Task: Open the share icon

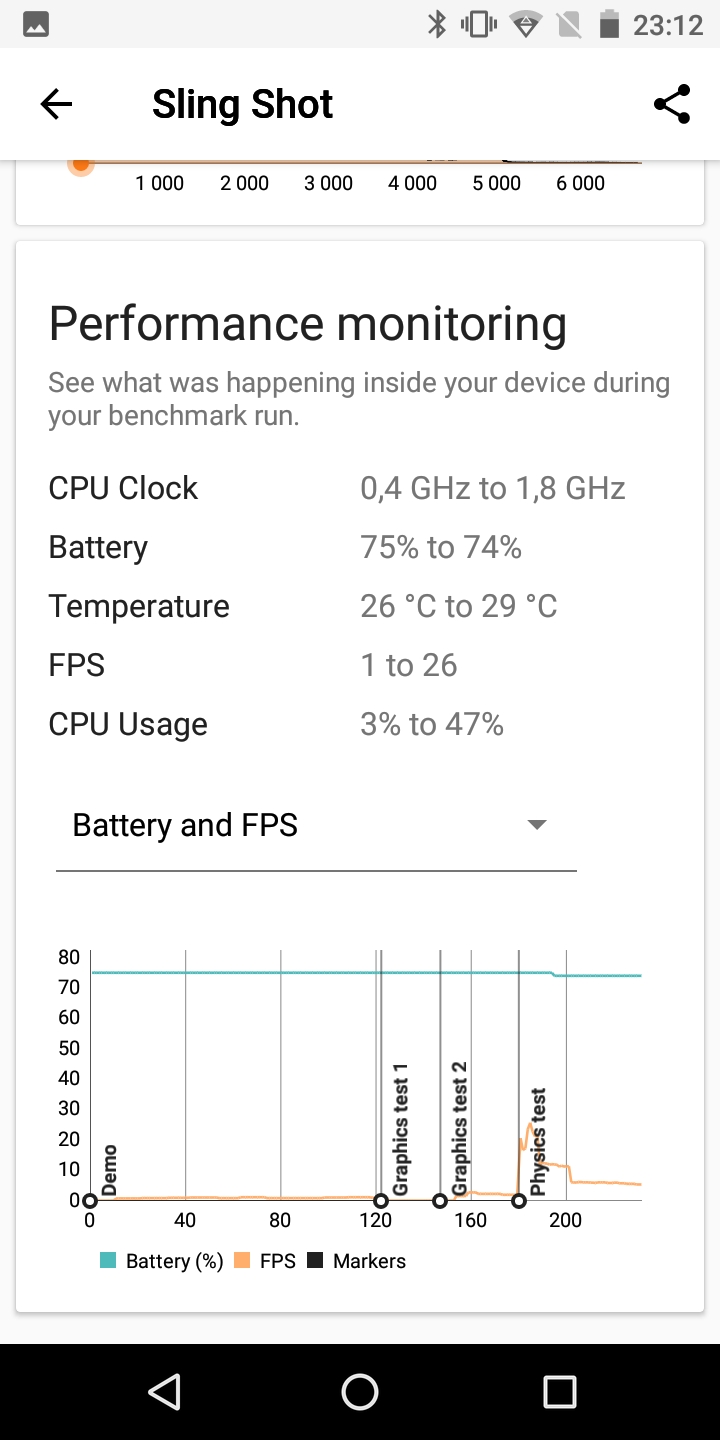Action: tap(672, 104)
